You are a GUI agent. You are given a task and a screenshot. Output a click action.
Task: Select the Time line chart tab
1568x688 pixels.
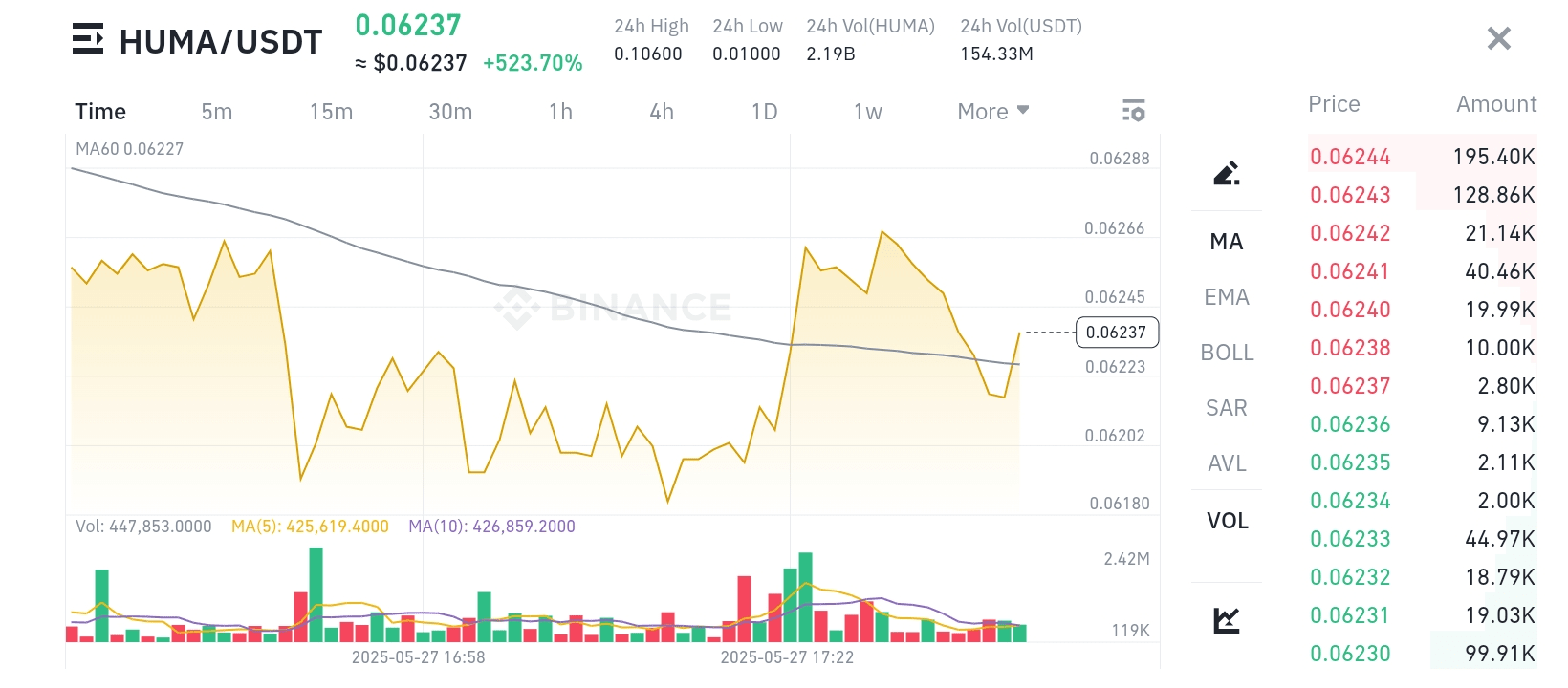click(x=100, y=112)
